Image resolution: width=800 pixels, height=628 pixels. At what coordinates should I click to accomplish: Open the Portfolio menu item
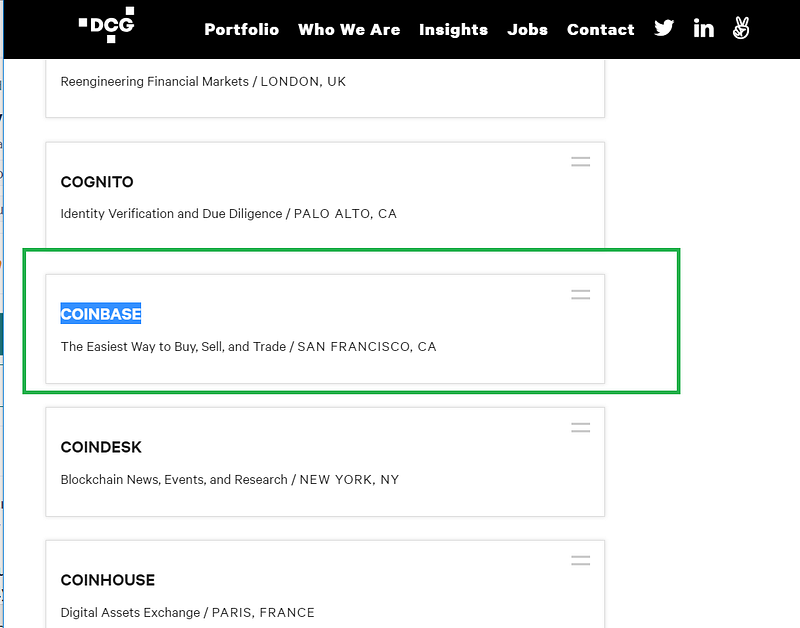point(242,30)
